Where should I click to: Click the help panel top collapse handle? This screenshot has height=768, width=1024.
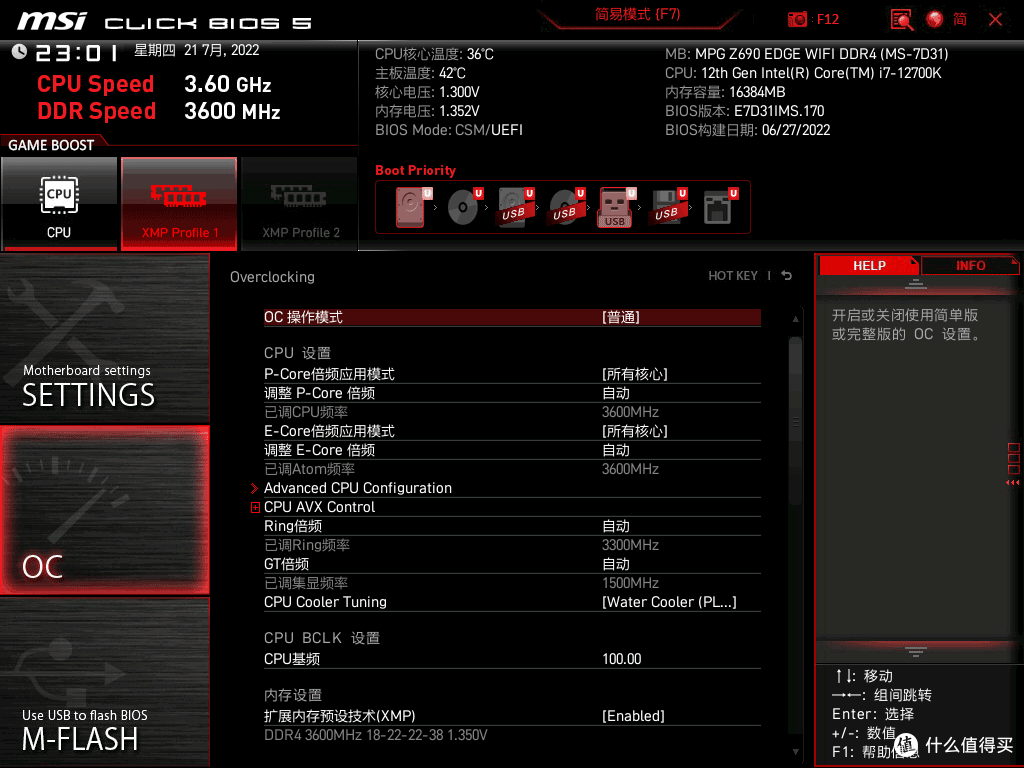coord(916,284)
